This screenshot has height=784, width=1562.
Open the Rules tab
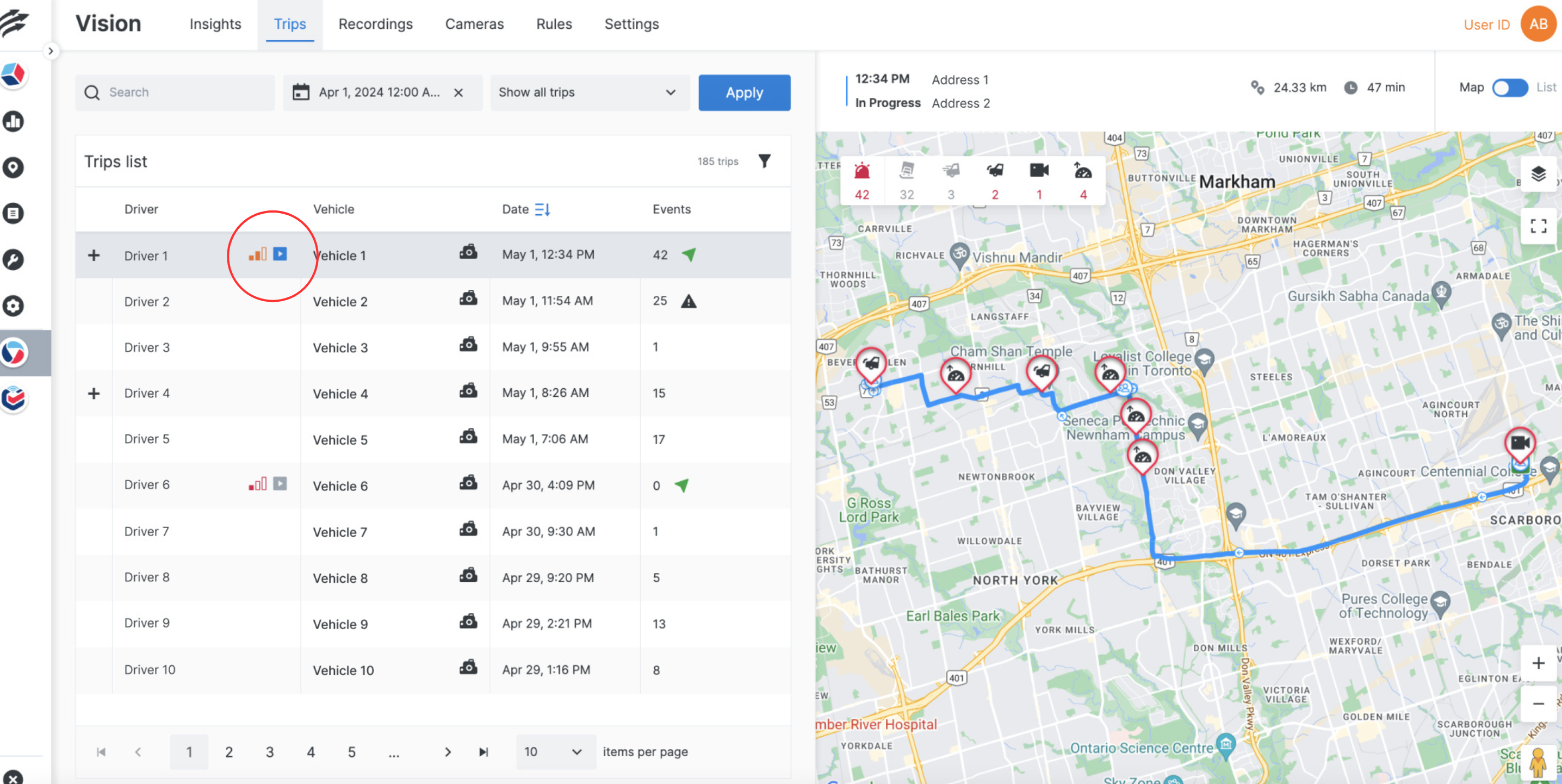(554, 24)
